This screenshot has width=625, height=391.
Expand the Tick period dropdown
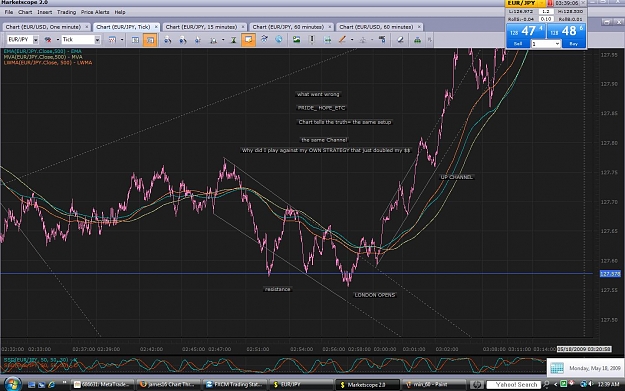pyautogui.click(x=97, y=39)
